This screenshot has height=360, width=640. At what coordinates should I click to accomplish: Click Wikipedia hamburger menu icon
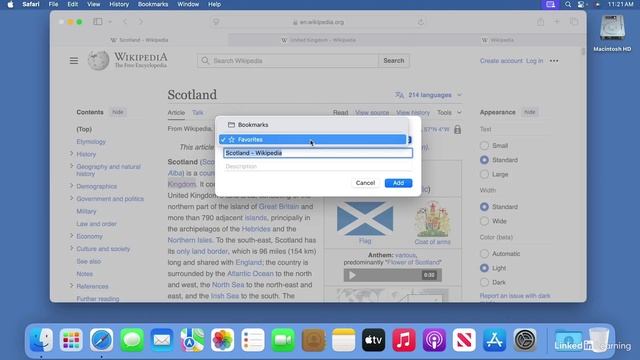[x=74, y=61]
